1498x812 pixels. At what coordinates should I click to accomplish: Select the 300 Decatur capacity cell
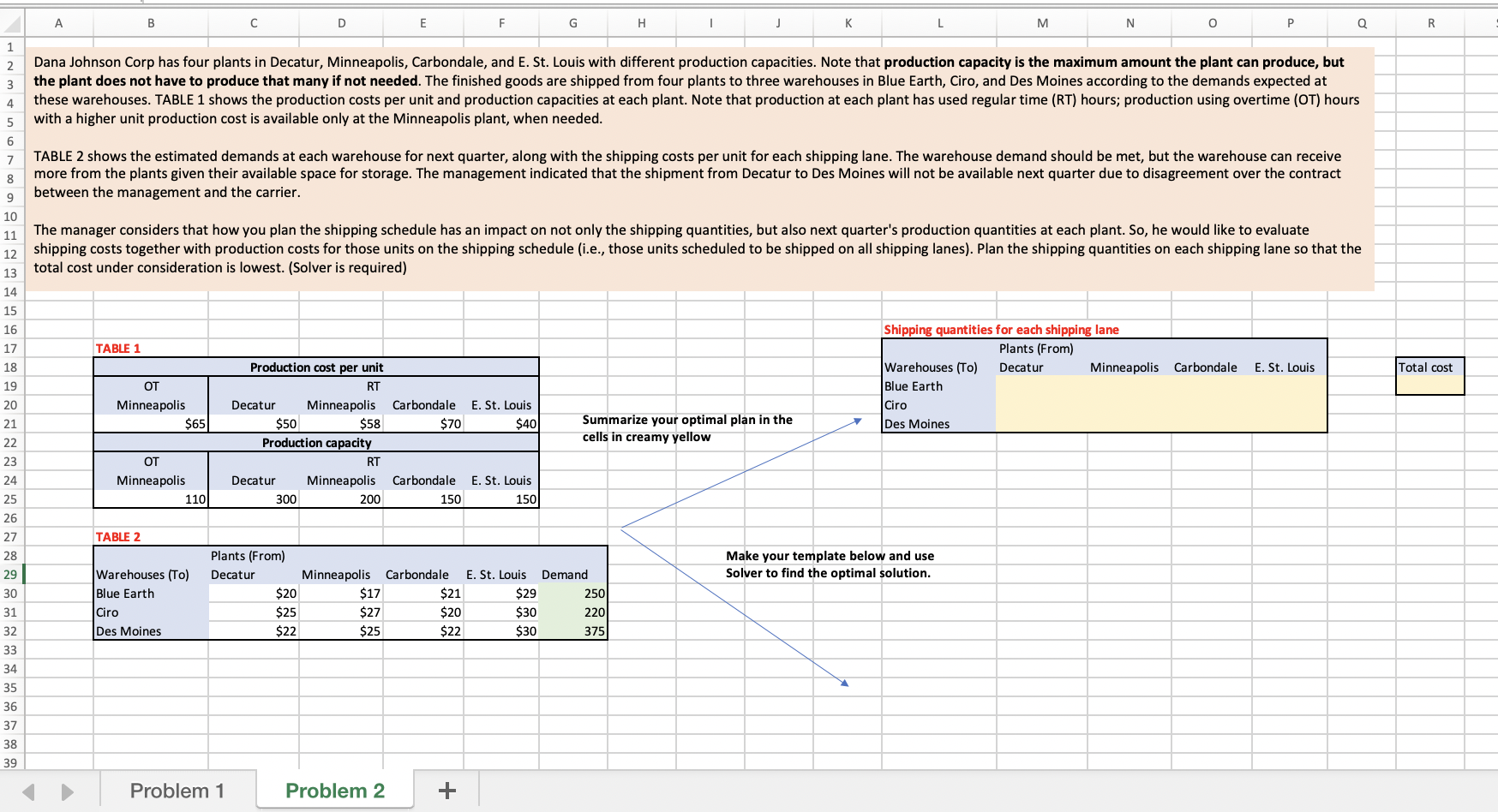[255, 499]
